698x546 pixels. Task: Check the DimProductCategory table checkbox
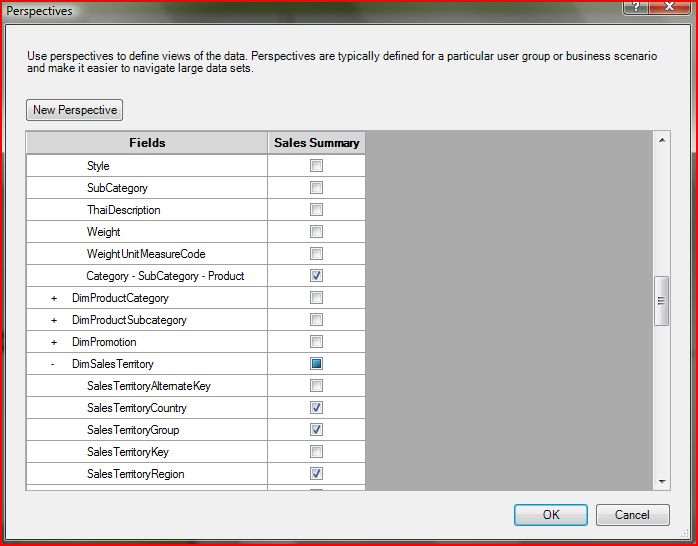coord(316,297)
